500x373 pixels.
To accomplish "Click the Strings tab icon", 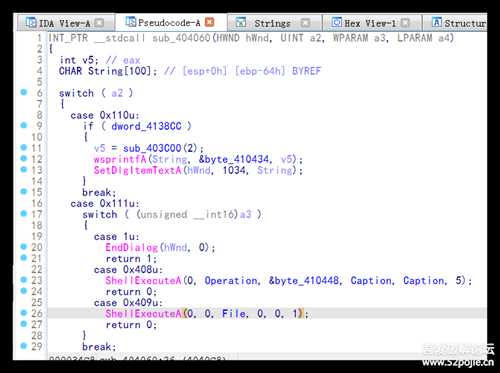I will point(241,22).
